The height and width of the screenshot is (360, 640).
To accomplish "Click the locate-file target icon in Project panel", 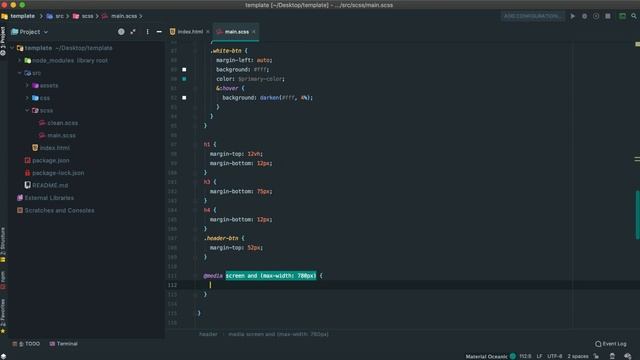I will pyautogui.click(x=121, y=31).
